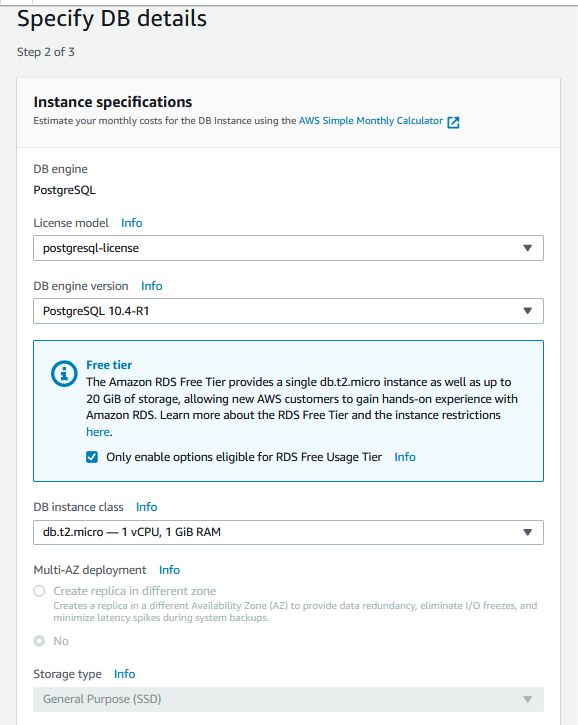The height and width of the screenshot is (725, 578).
Task: Click Info next to DB engine version
Action: [x=152, y=286]
